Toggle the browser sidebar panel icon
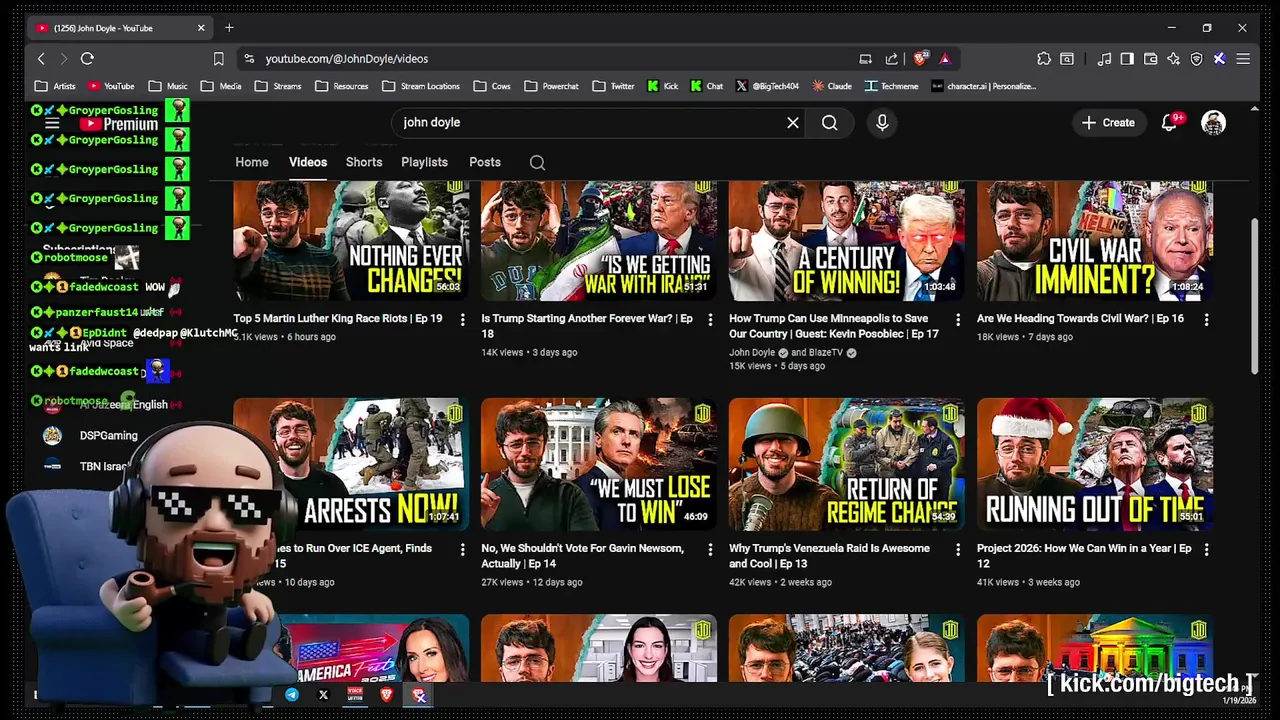 1127,59
